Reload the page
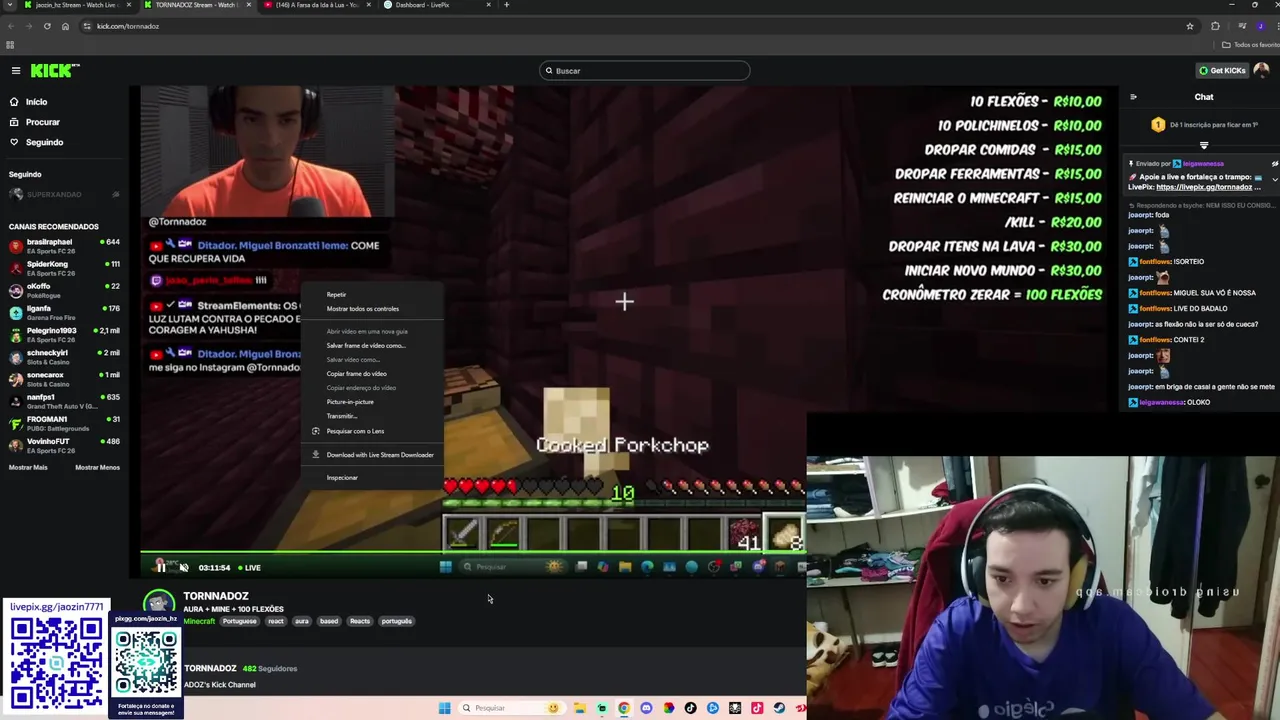This screenshot has height=720, width=1280. point(47,26)
